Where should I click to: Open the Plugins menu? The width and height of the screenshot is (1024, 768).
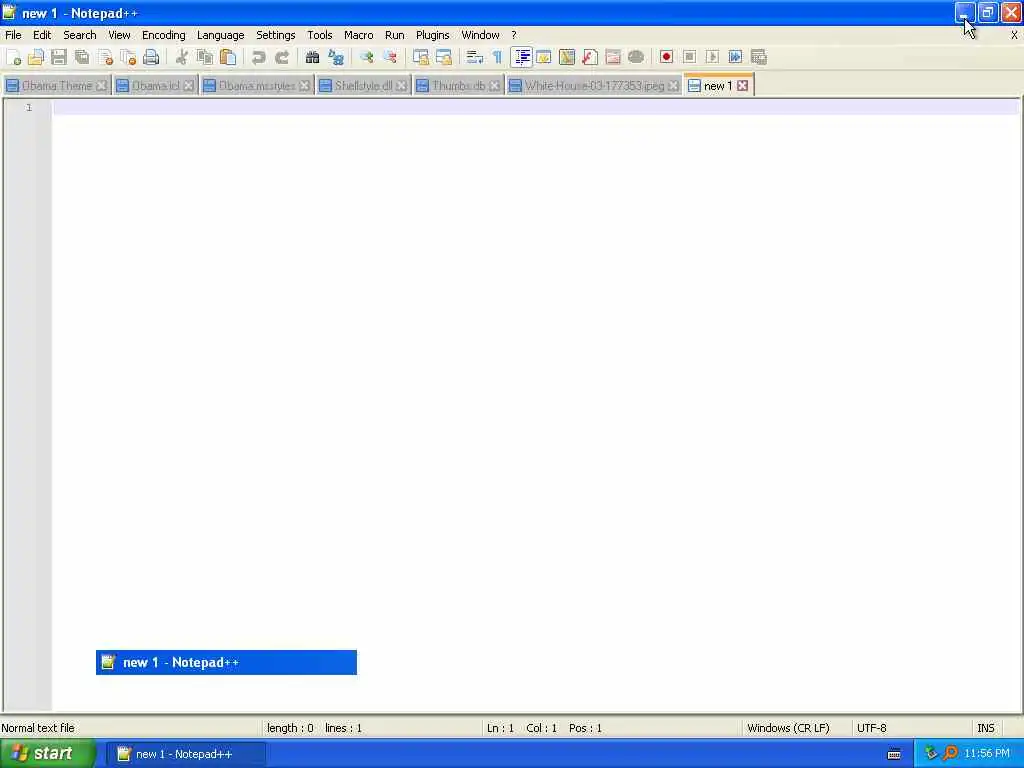432,35
